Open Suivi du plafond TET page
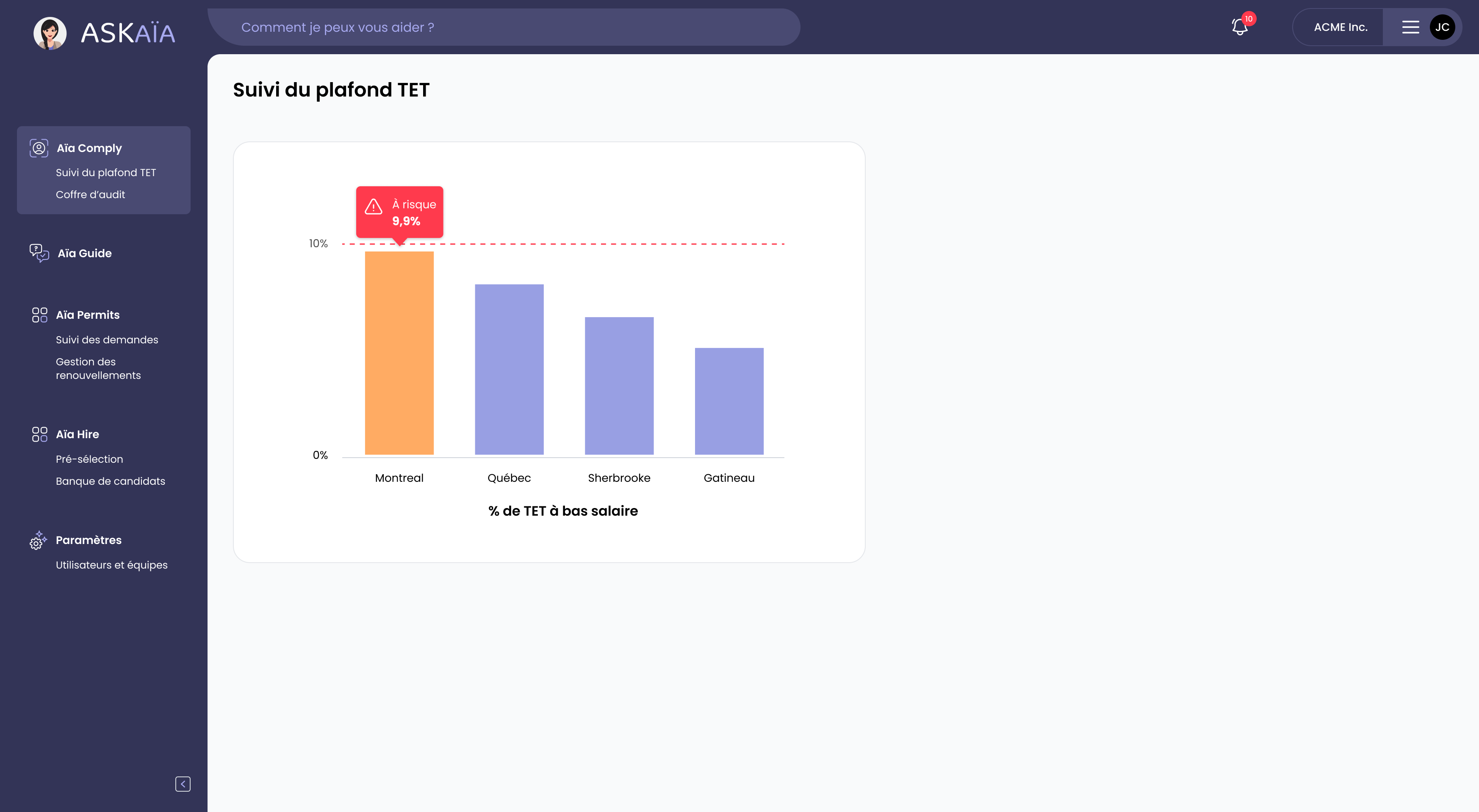 point(105,172)
